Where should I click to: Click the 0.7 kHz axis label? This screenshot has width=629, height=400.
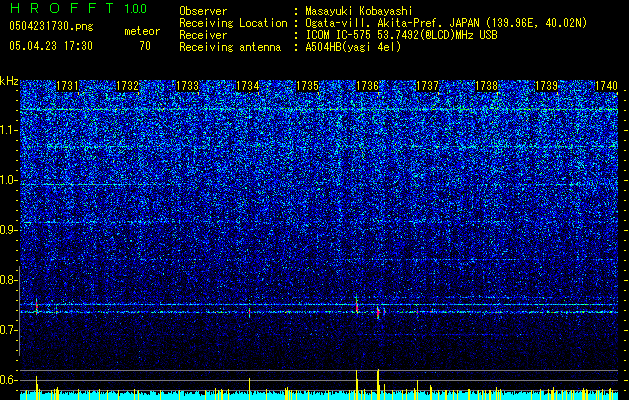pyautogui.click(x=9, y=330)
